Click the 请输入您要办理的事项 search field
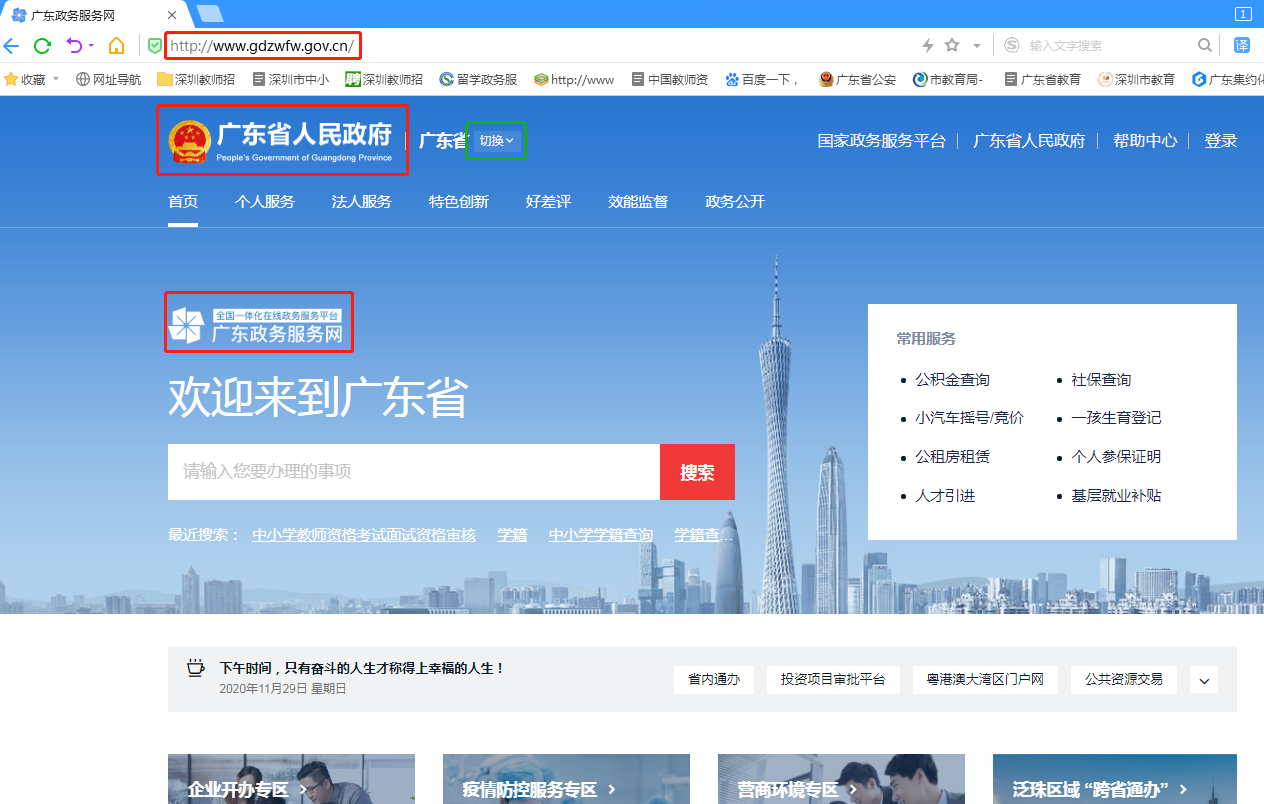This screenshot has height=804, width=1264. click(x=413, y=472)
